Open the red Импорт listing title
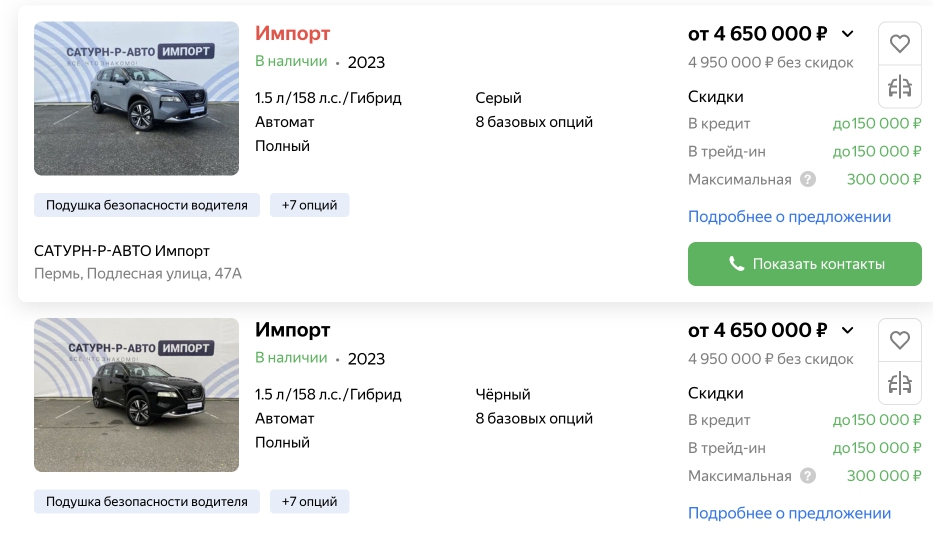Image resolution: width=933 pixels, height=534 pixels. click(292, 34)
